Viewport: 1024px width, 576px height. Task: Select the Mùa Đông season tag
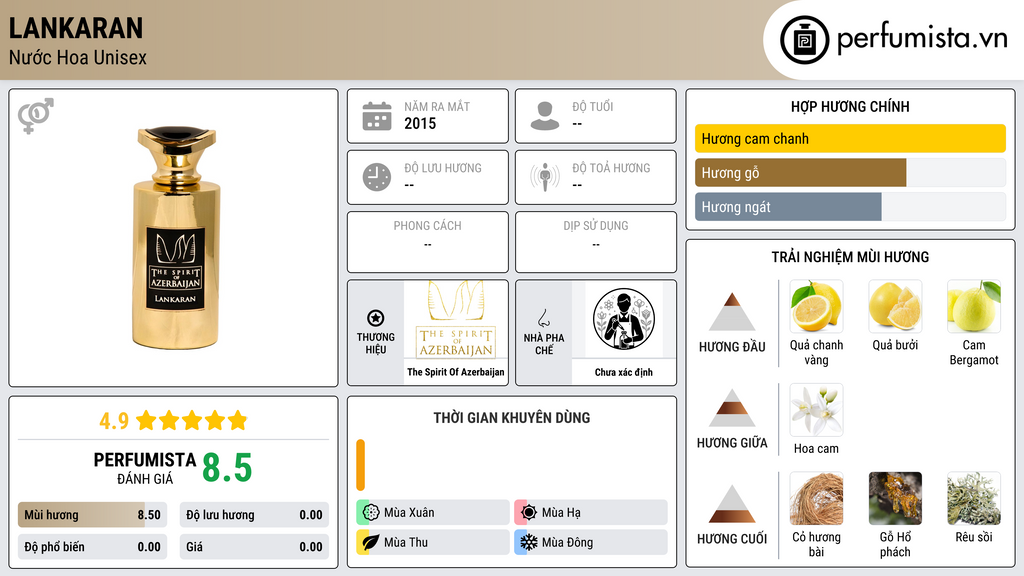click(x=591, y=542)
